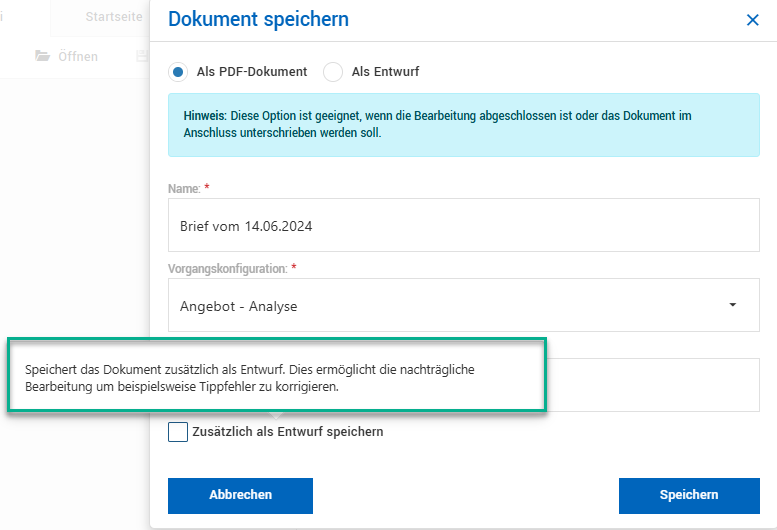
Task: Click the folder icon beside Öffnen
Action: click(x=43, y=56)
